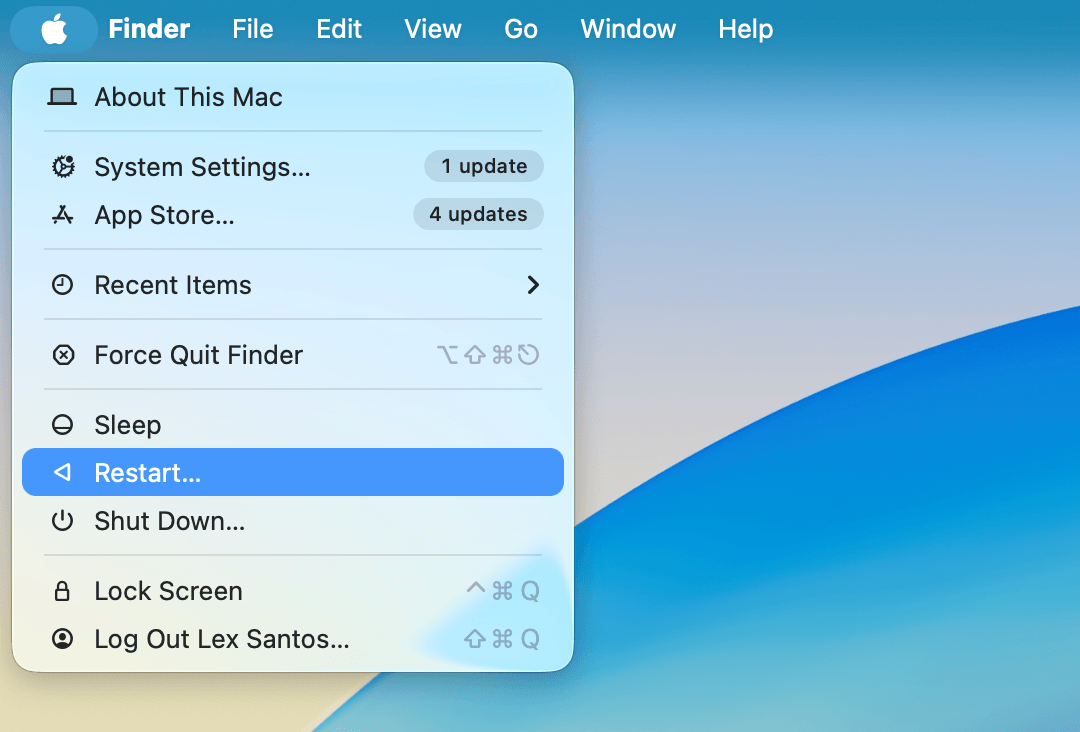
Task: Click the Lock Screen shortcut hint
Action: [x=503, y=591]
